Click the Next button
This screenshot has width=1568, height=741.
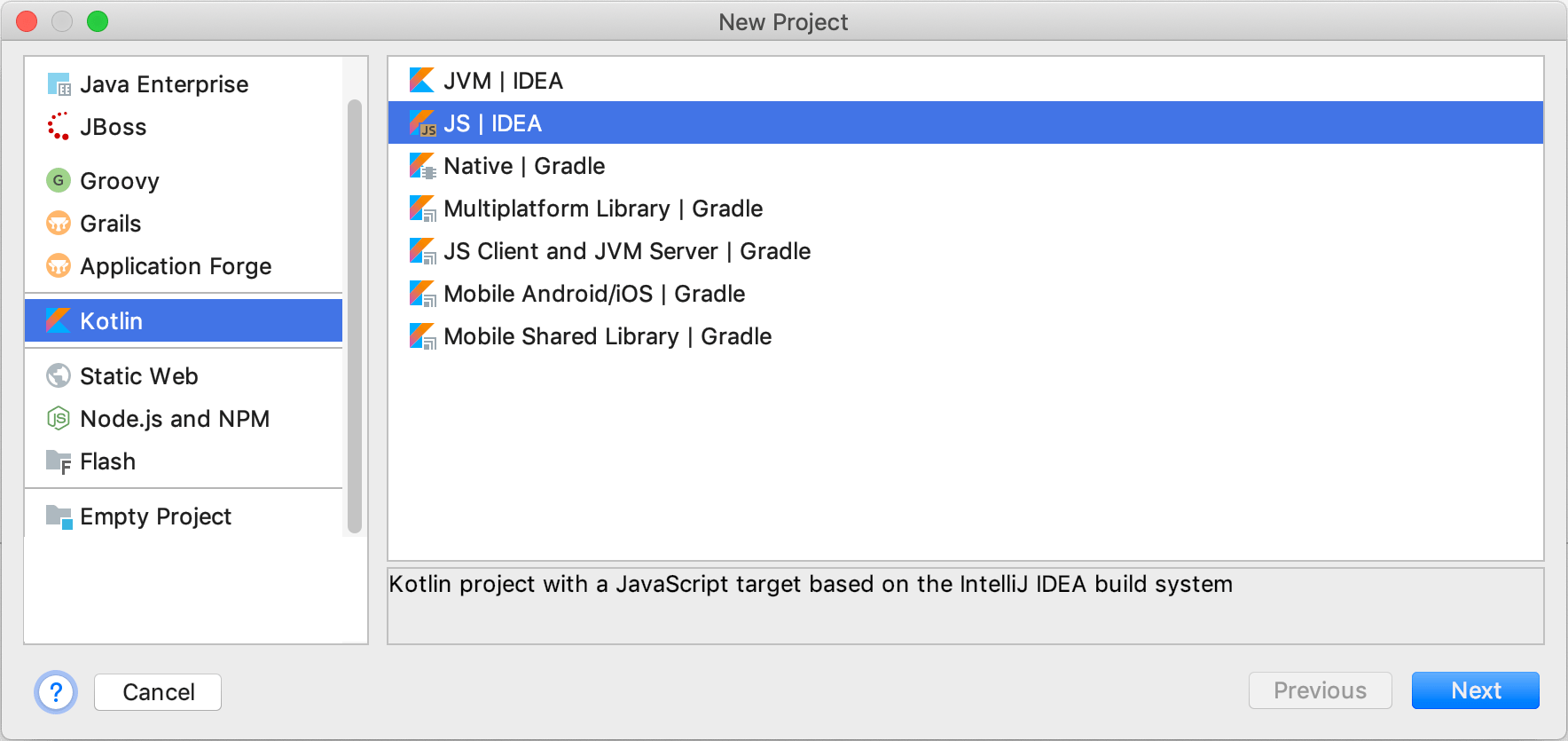pos(1476,690)
